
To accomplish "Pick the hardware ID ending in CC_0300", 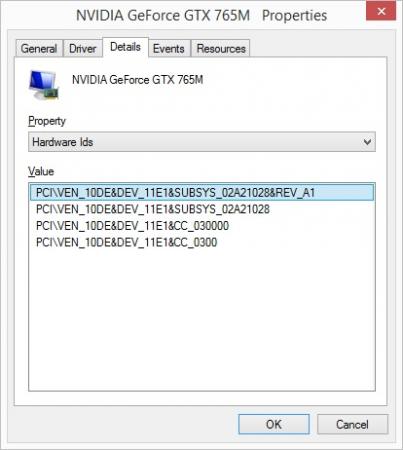I will click(126, 242).
